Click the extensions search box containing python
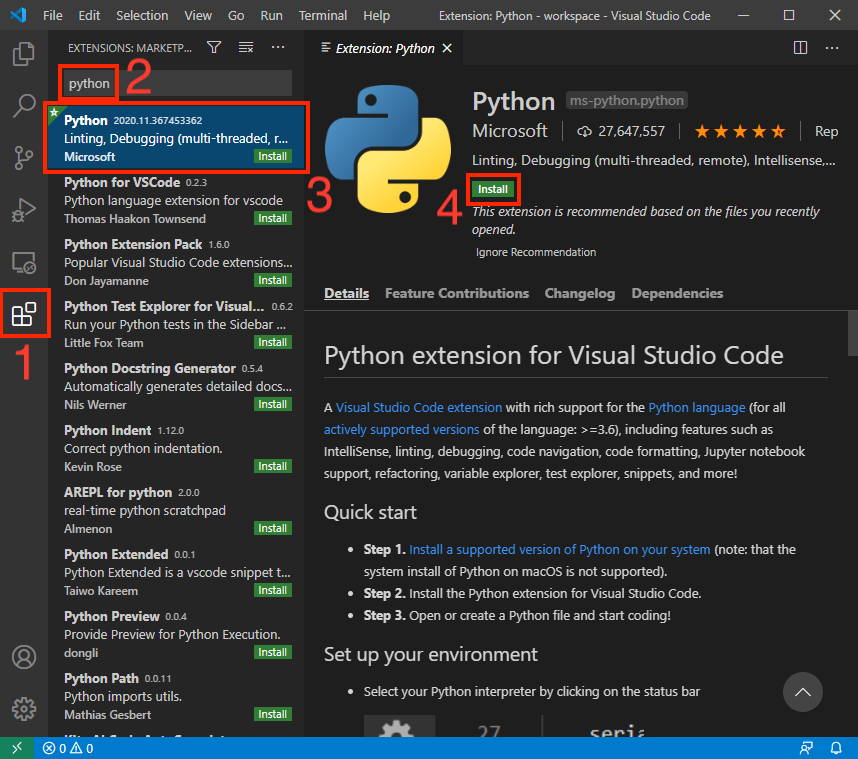The width and height of the screenshot is (858, 759). 177,84
